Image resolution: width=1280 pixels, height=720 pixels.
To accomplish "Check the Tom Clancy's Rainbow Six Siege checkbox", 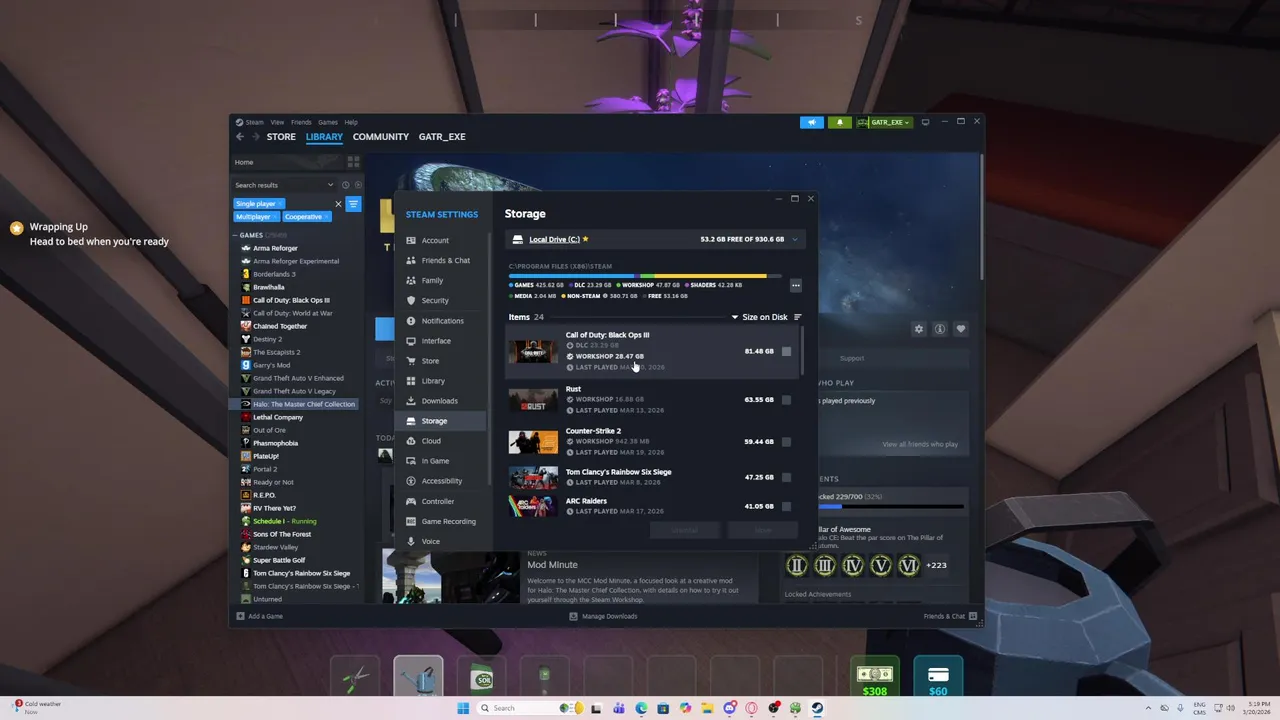I will click(786, 477).
